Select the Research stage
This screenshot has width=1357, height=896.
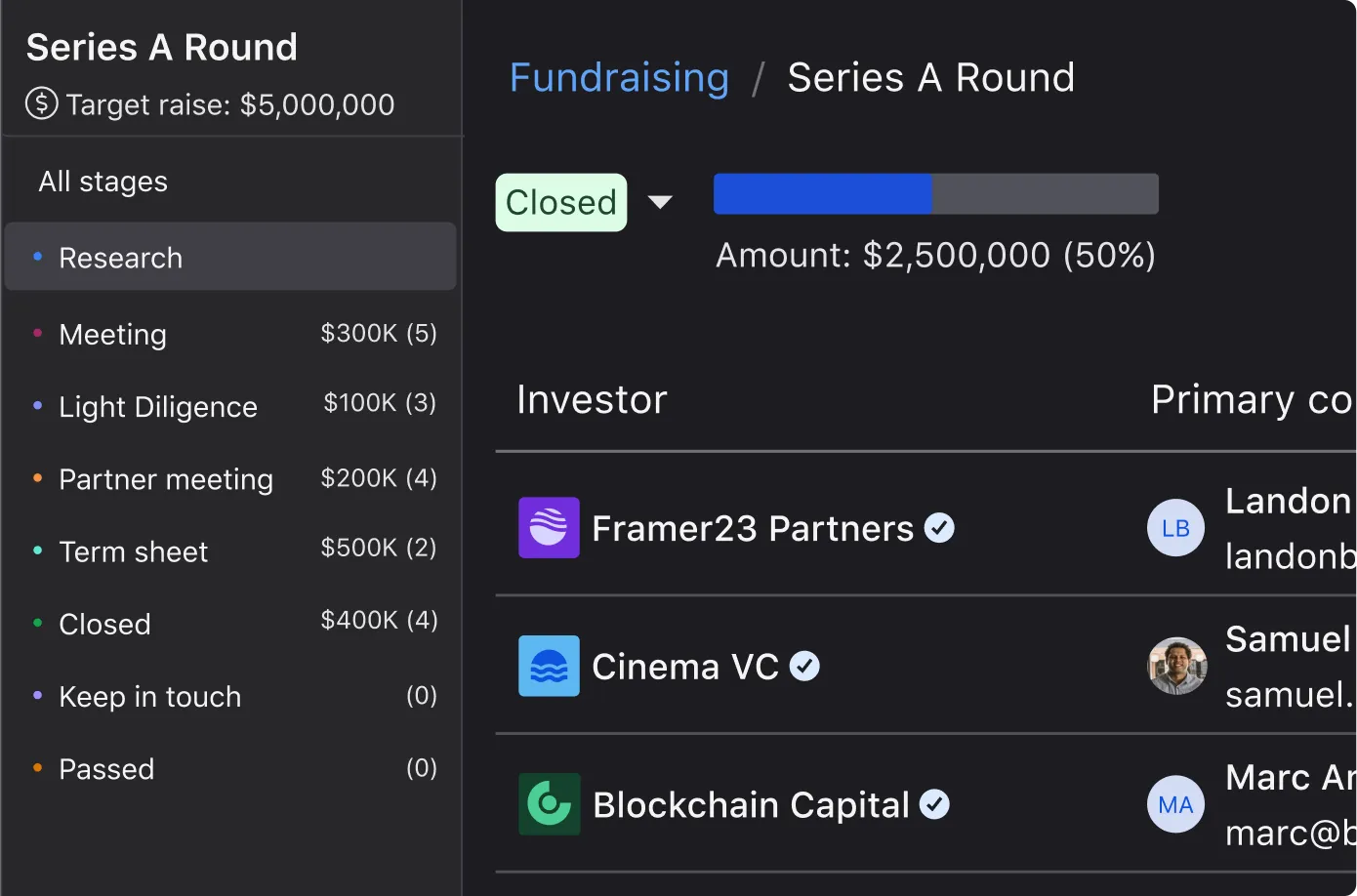coord(121,258)
